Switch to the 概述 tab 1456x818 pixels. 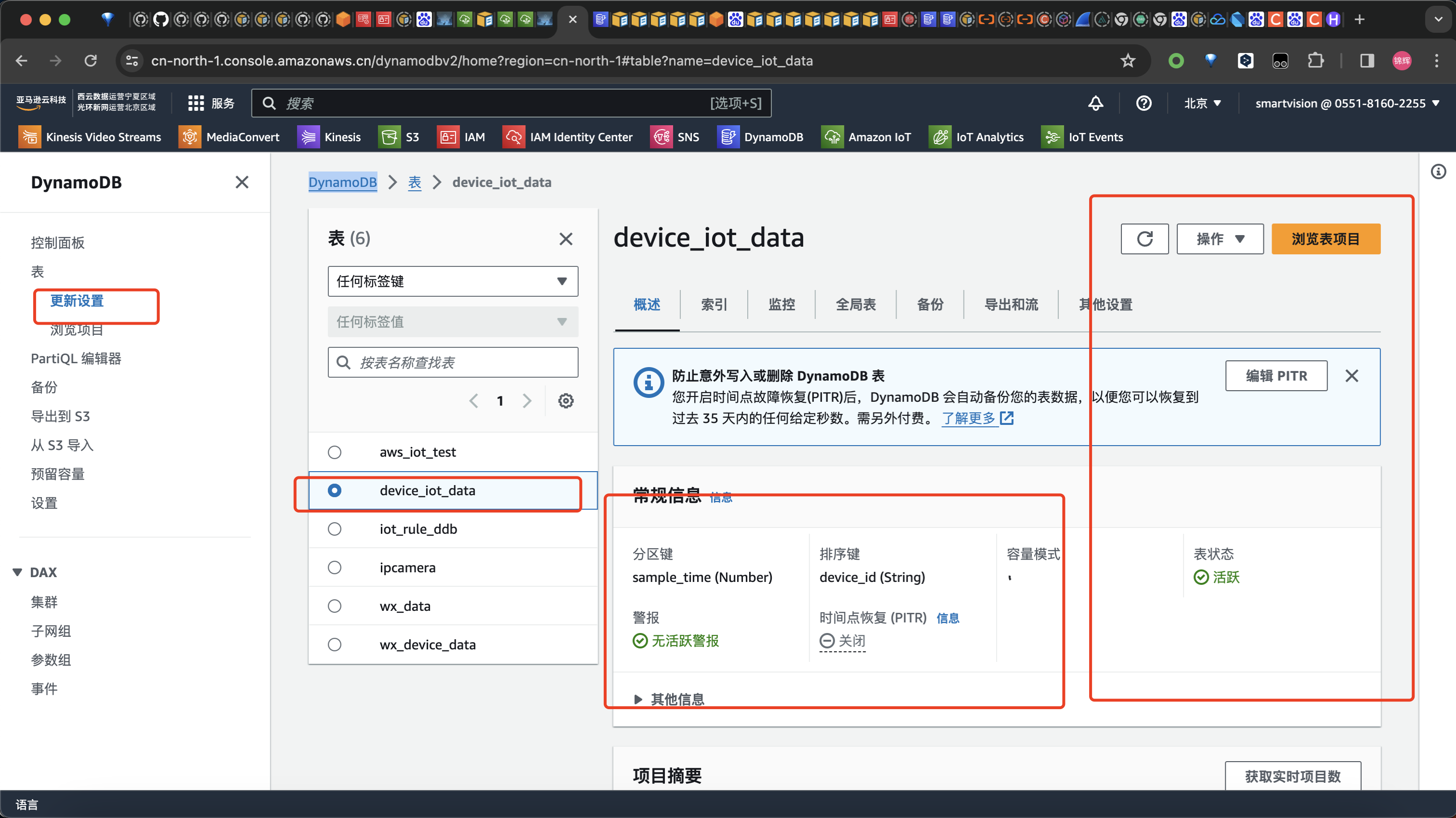point(647,304)
